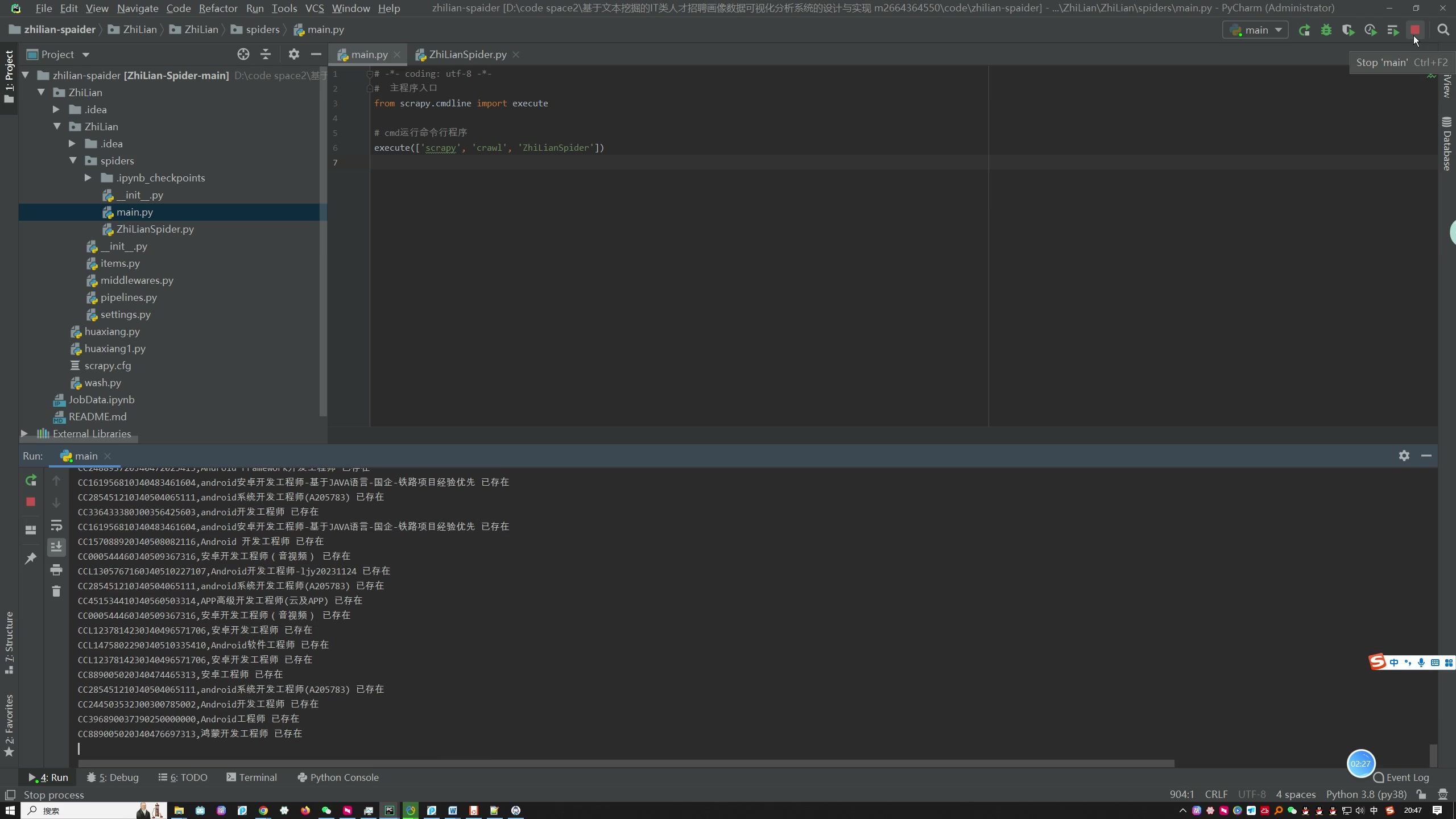Toggle soft-wrap in Run console
The image size is (1456, 819).
click(56, 525)
